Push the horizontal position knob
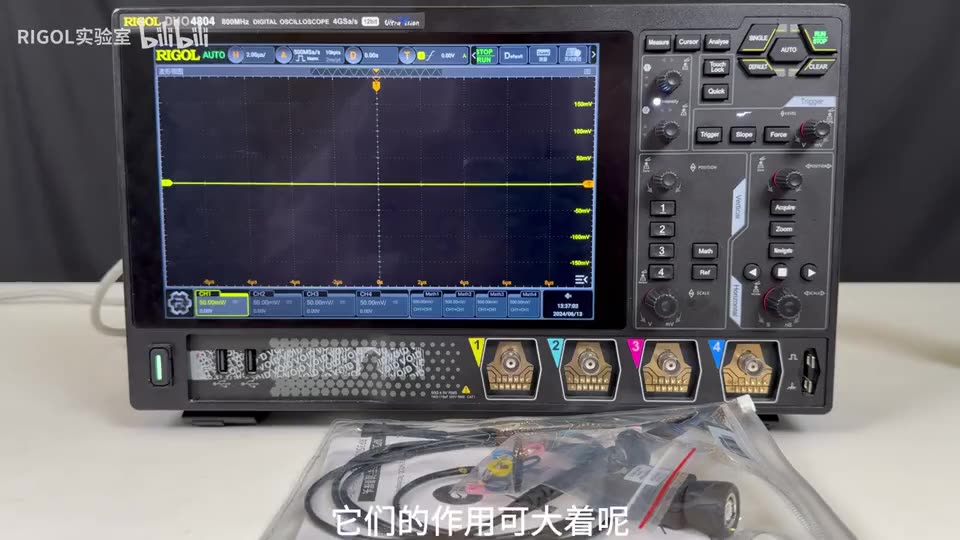This screenshot has height=540, width=960. click(x=787, y=179)
